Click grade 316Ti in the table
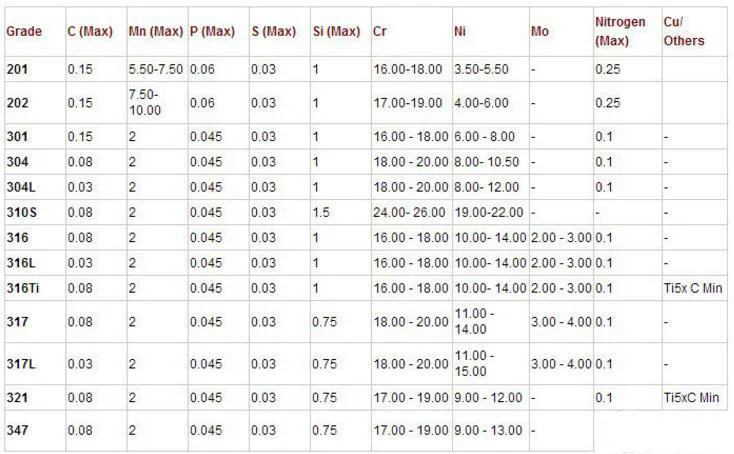This screenshot has height=454, width=734. pos(23,288)
